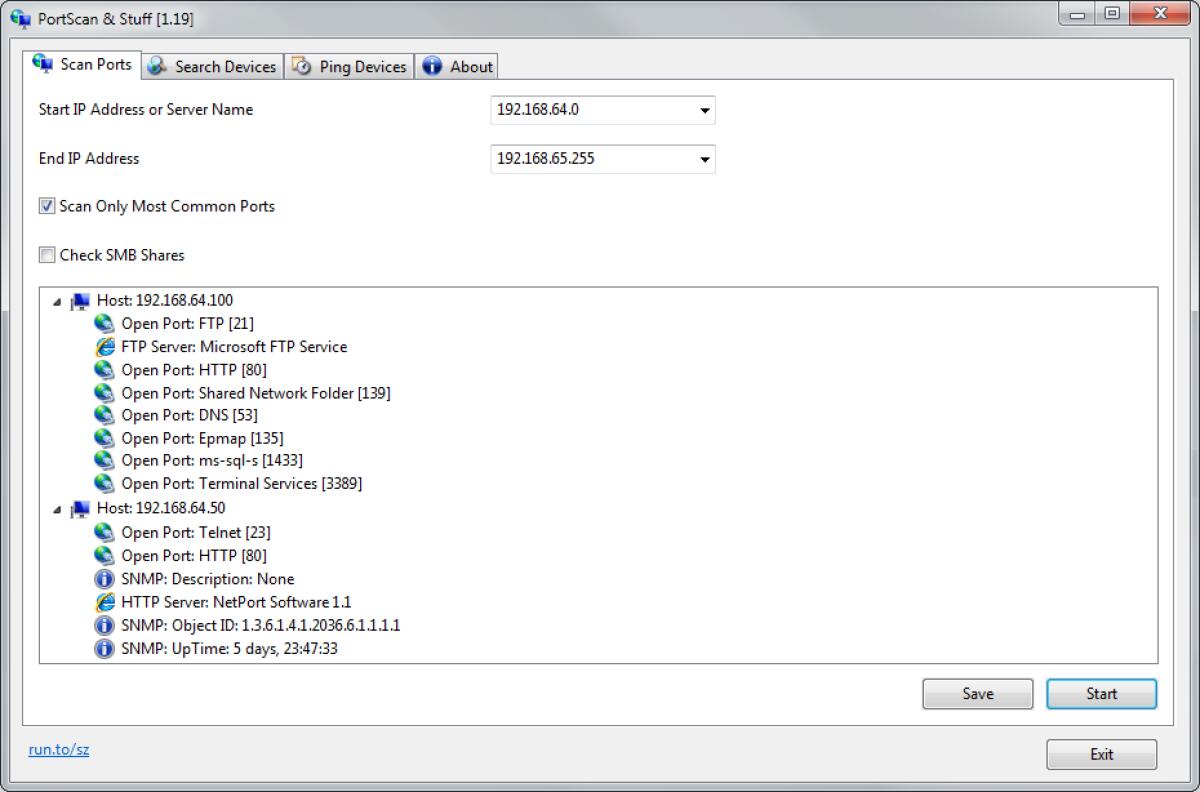1200x792 pixels.
Task: Open the Start IP Address dropdown
Action: 707,110
